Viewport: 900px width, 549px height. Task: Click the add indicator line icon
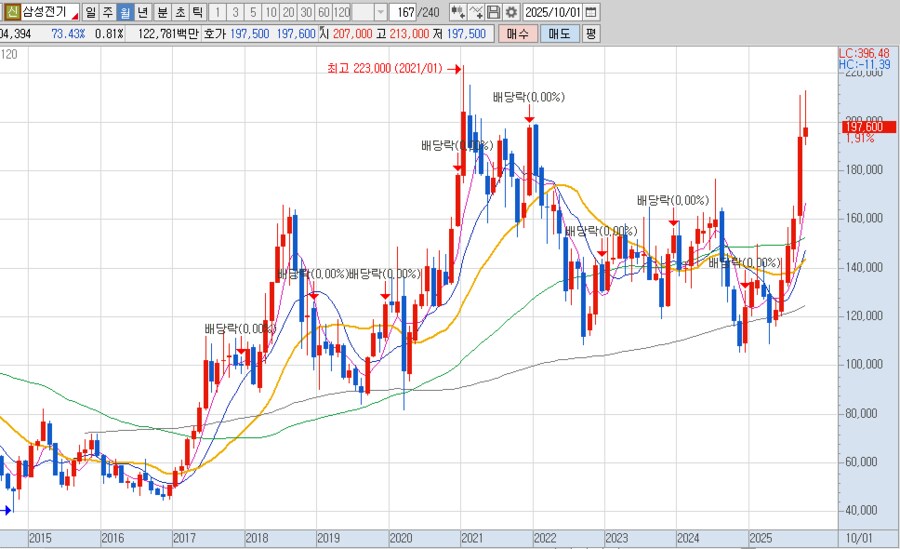(x=477, y=13)
